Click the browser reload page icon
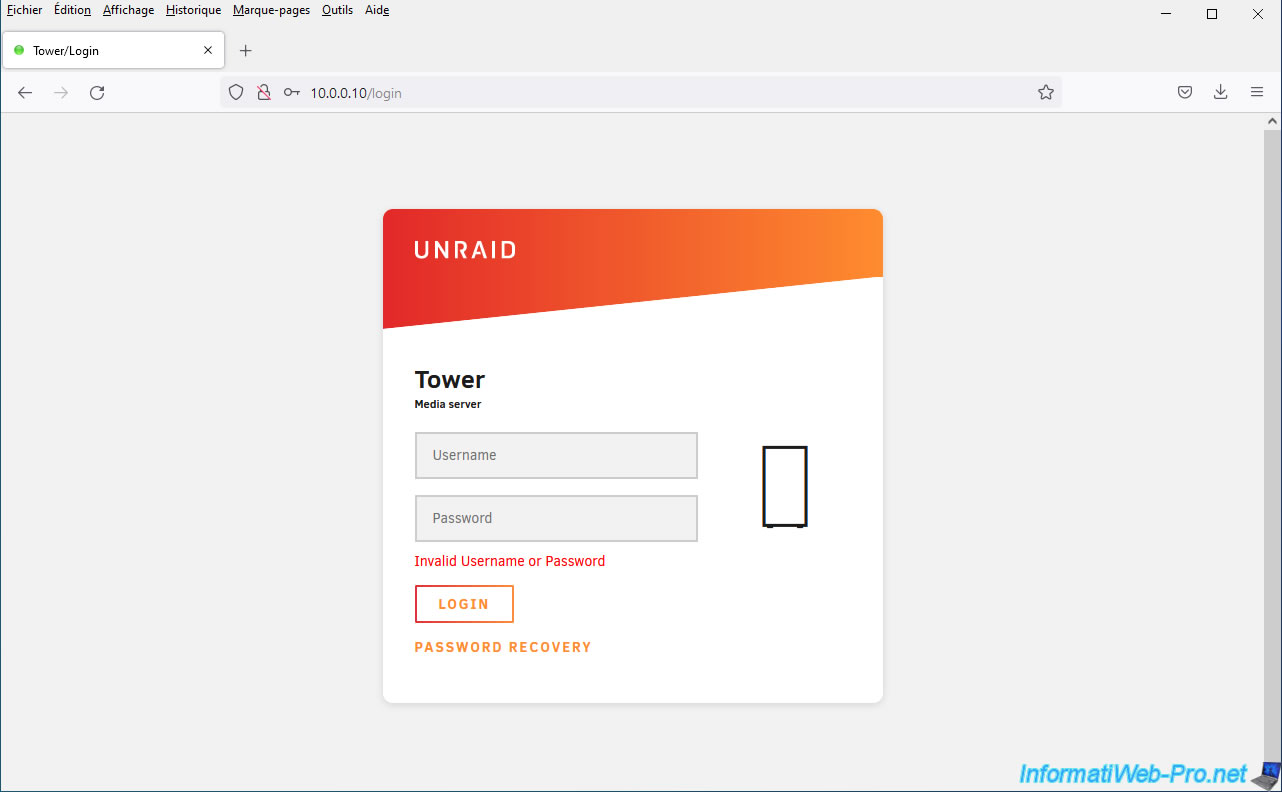The height and width of the screenshot is (792, 1282). tap(97, 93)
